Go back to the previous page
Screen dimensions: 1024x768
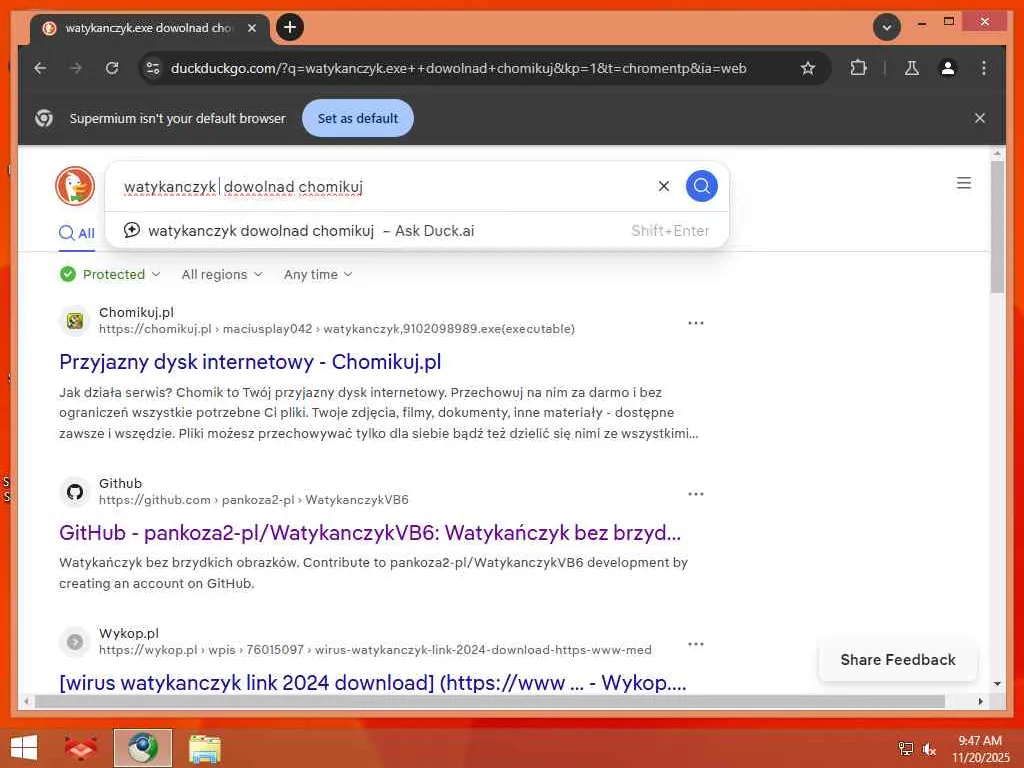(x=40, y=68)
